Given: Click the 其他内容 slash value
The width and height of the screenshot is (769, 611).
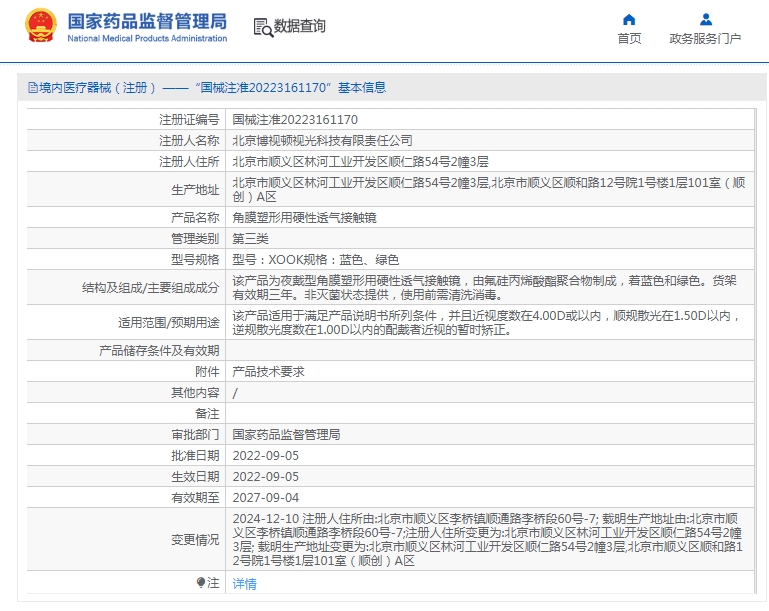Looking at the screenshot, I should (x=235, y=393).
